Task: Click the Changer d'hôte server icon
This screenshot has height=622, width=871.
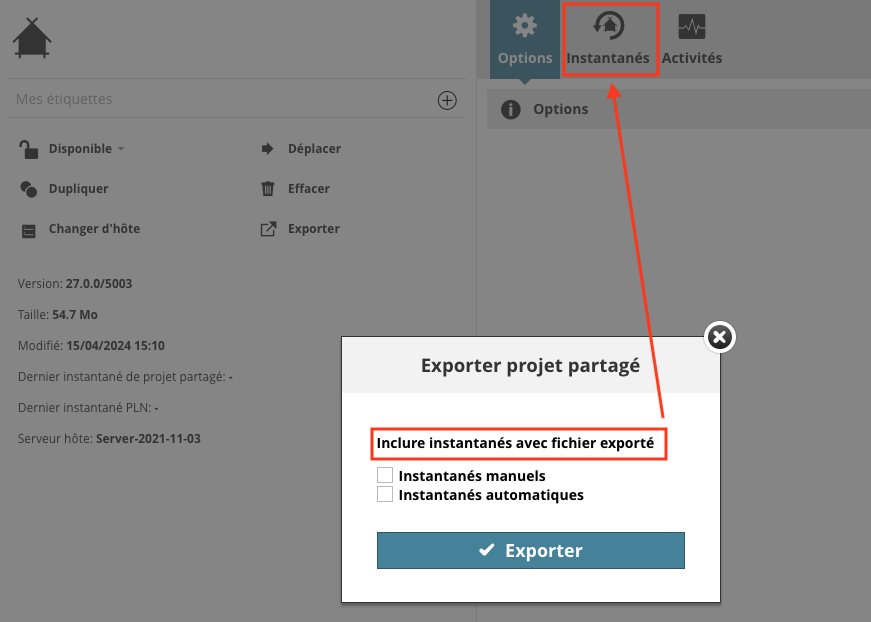Action: pos(28,230)
